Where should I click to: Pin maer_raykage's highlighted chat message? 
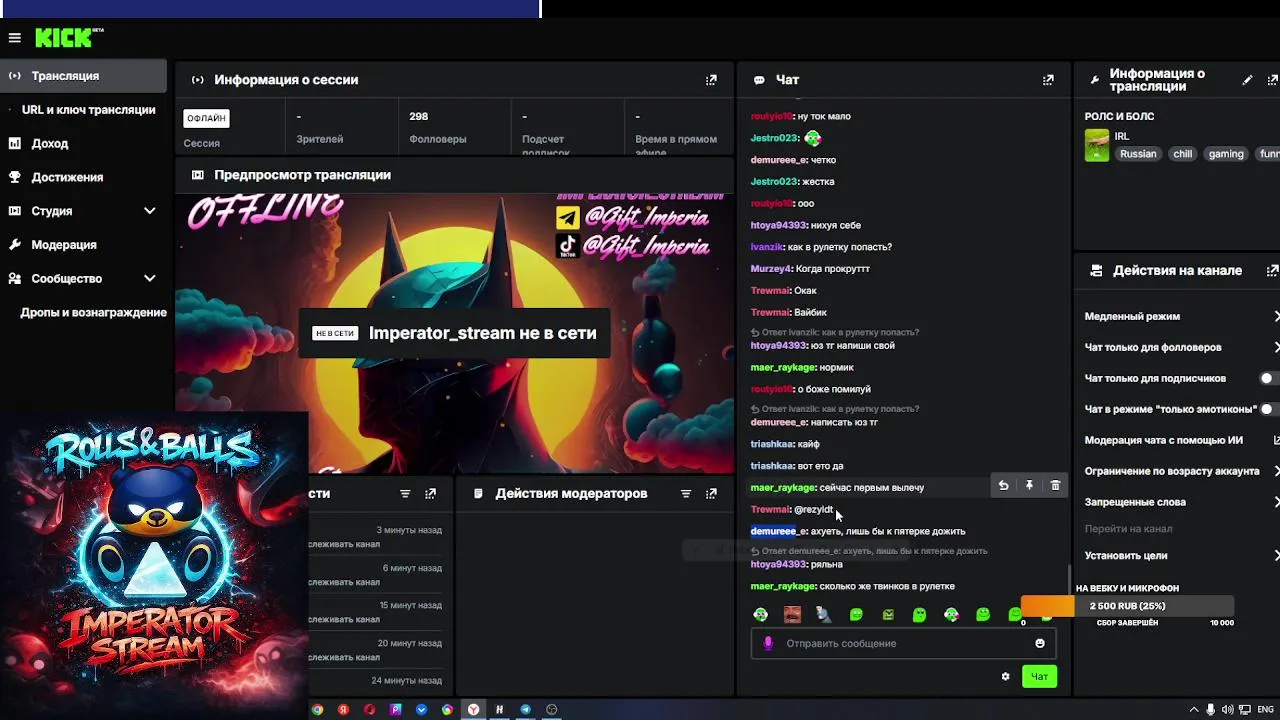click(1029, 486)
